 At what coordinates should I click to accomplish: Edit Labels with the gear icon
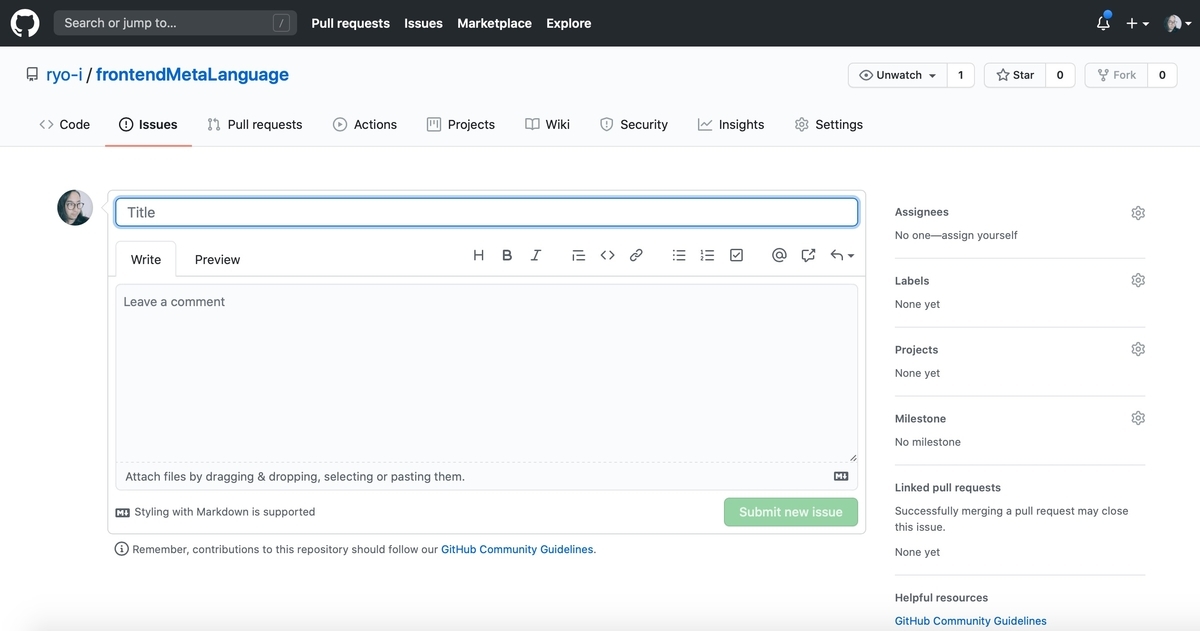pos(1138,280)
